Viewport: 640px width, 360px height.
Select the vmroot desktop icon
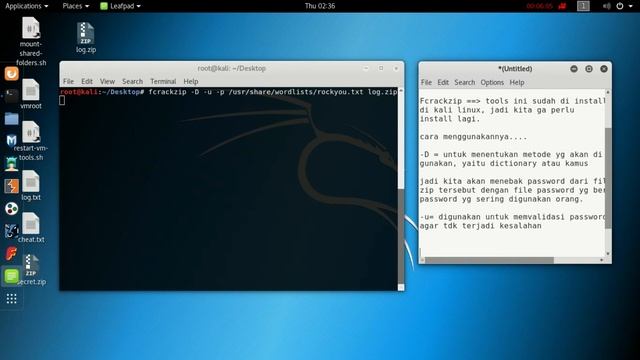[x=31, y=94]
